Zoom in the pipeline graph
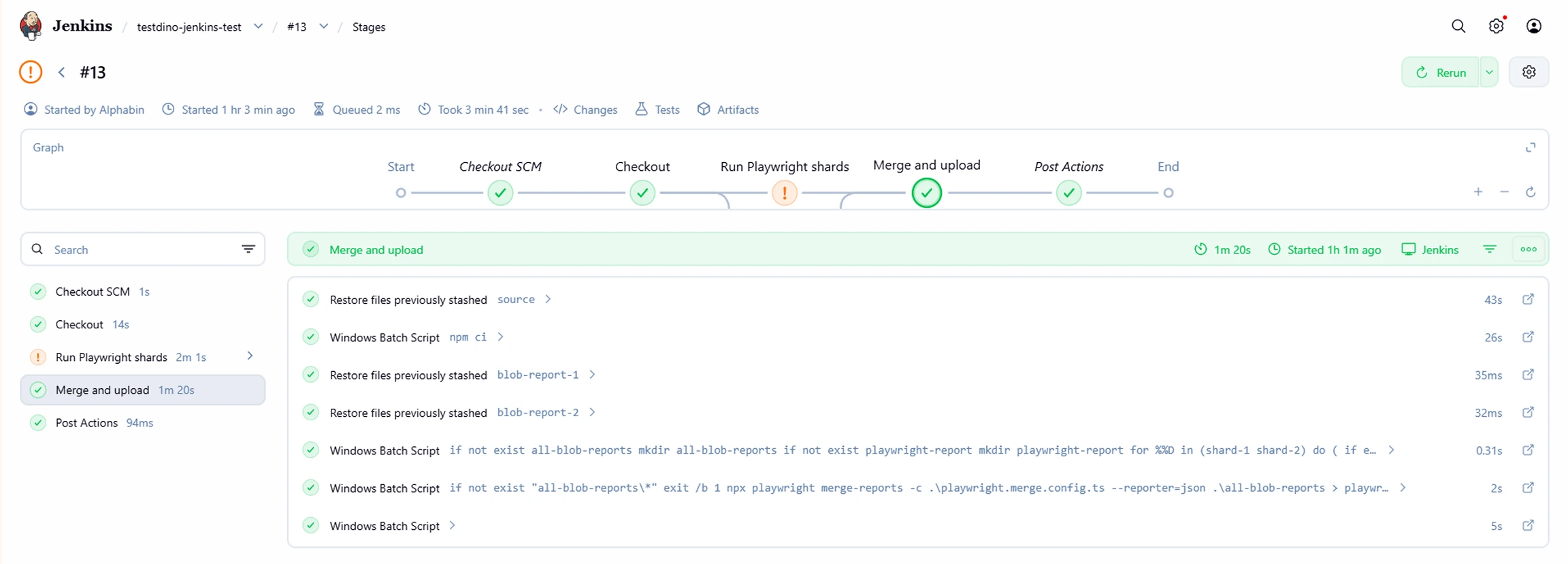 click(x=1478, y=192)
